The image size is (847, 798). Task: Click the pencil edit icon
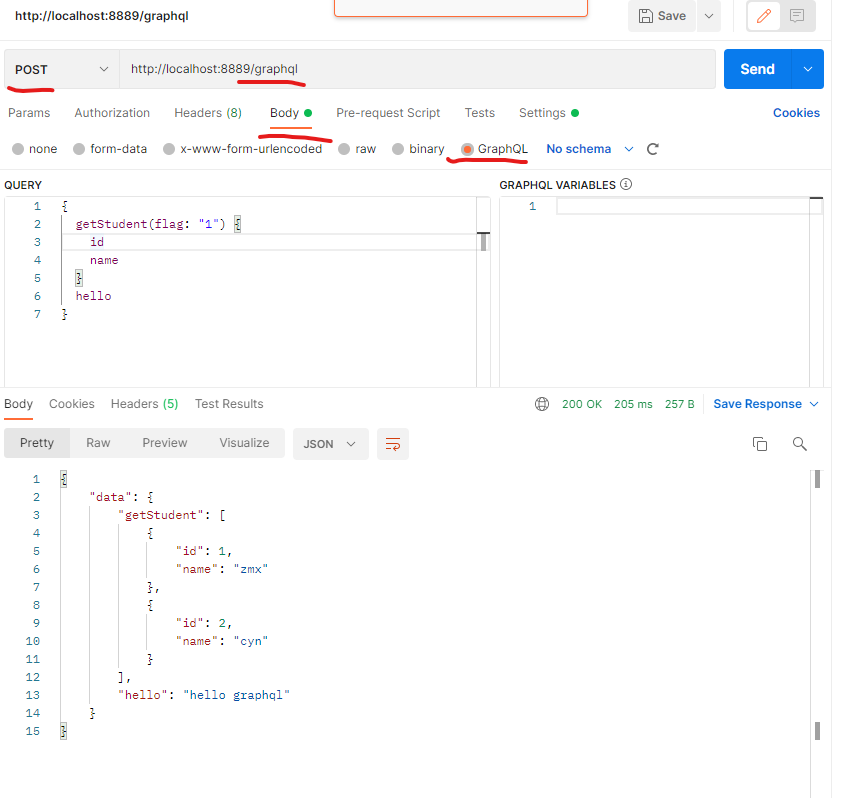(765, 16)
